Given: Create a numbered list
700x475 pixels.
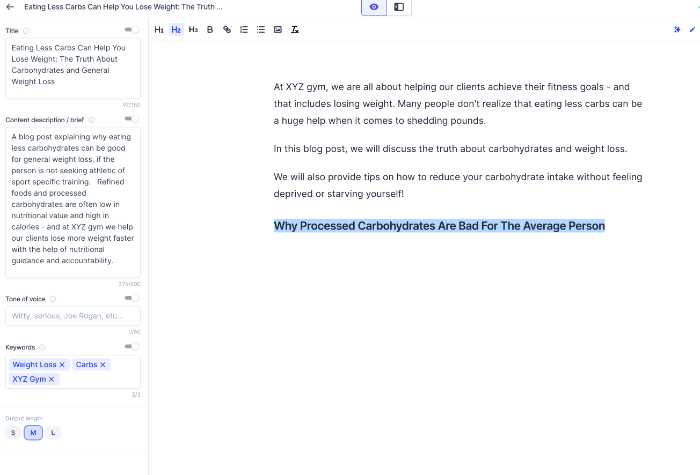Looking at the screenshot, I should tap(244, 30).
